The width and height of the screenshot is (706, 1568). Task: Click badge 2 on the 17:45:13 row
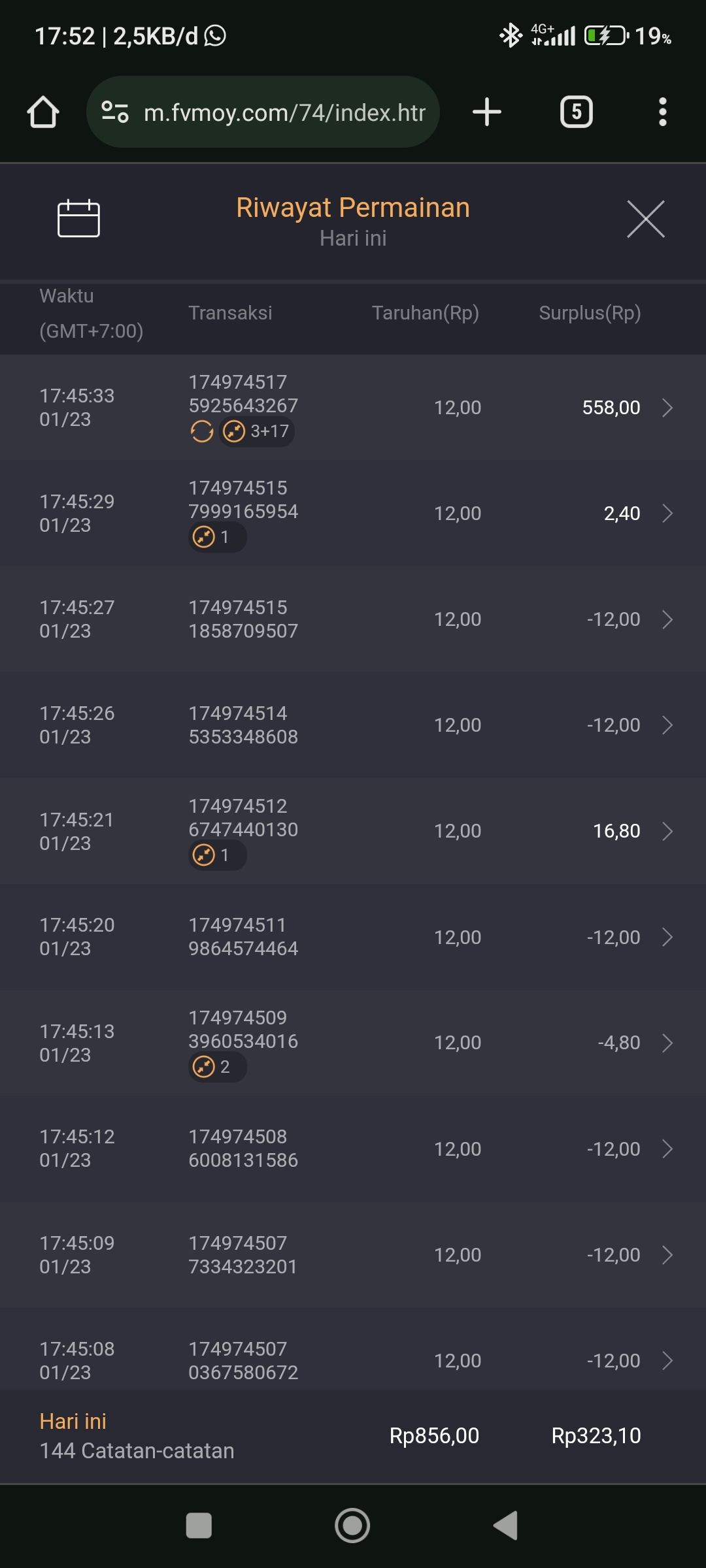(217, 1067)
